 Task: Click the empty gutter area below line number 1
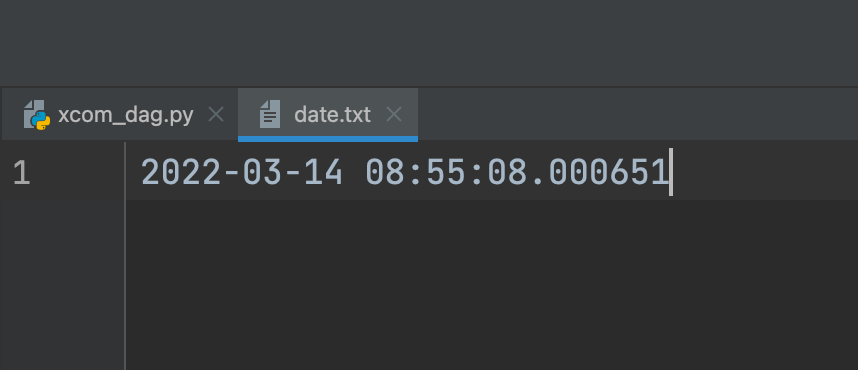[62, 285]
